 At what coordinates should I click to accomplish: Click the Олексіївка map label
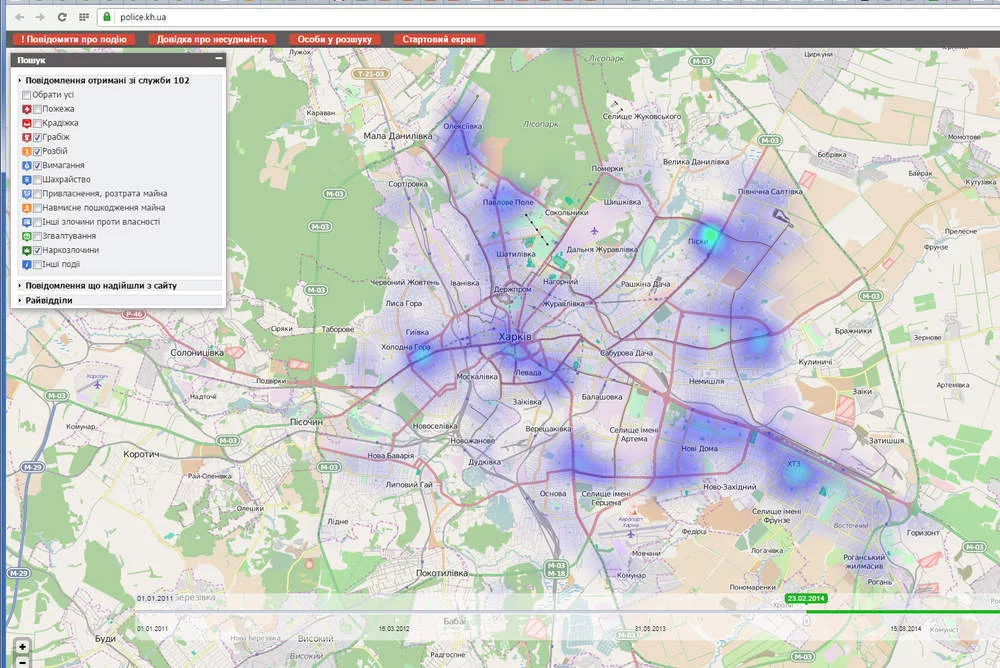click(x=462, y=126)
